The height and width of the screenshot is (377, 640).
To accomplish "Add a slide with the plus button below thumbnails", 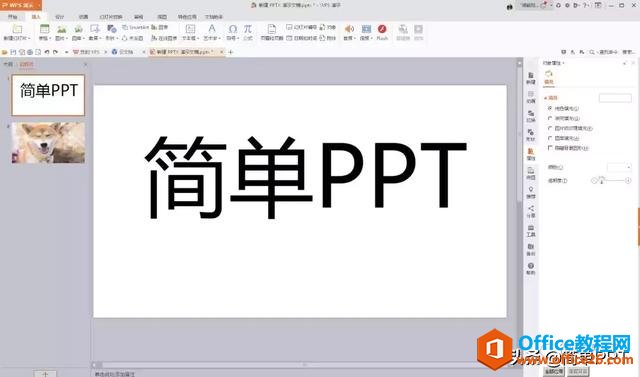I will (45, 373).
